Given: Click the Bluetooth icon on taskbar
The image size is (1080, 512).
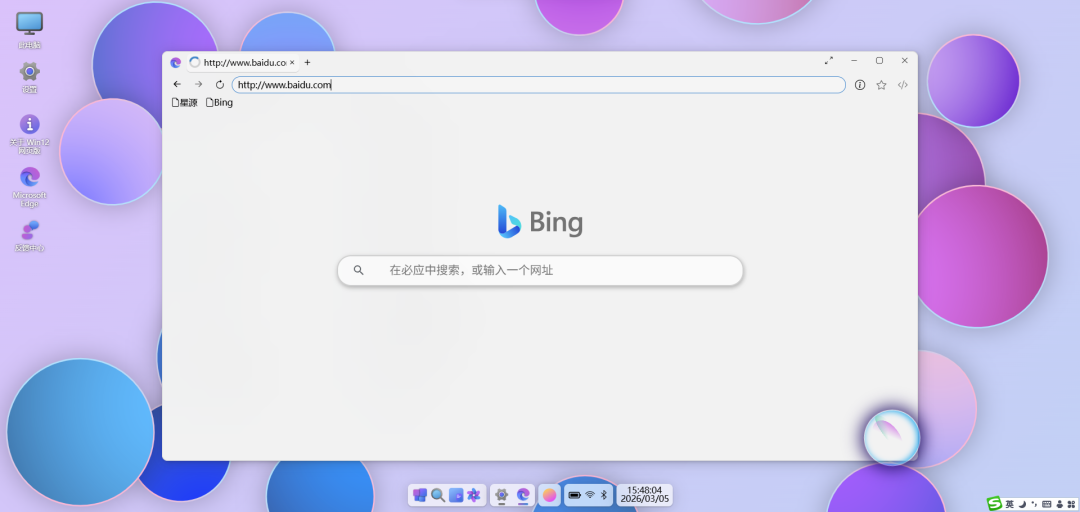Looking at the screenshot, I should pyautogui.click(x=604, y=495).
